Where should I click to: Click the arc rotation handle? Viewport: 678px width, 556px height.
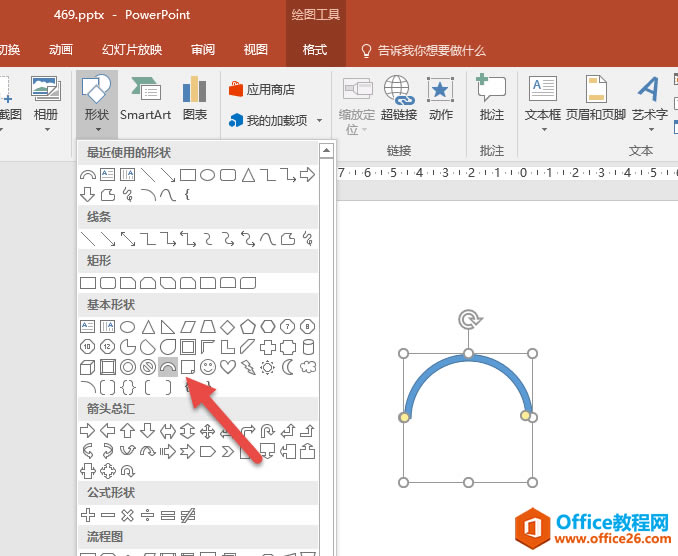tap(470, 319)
